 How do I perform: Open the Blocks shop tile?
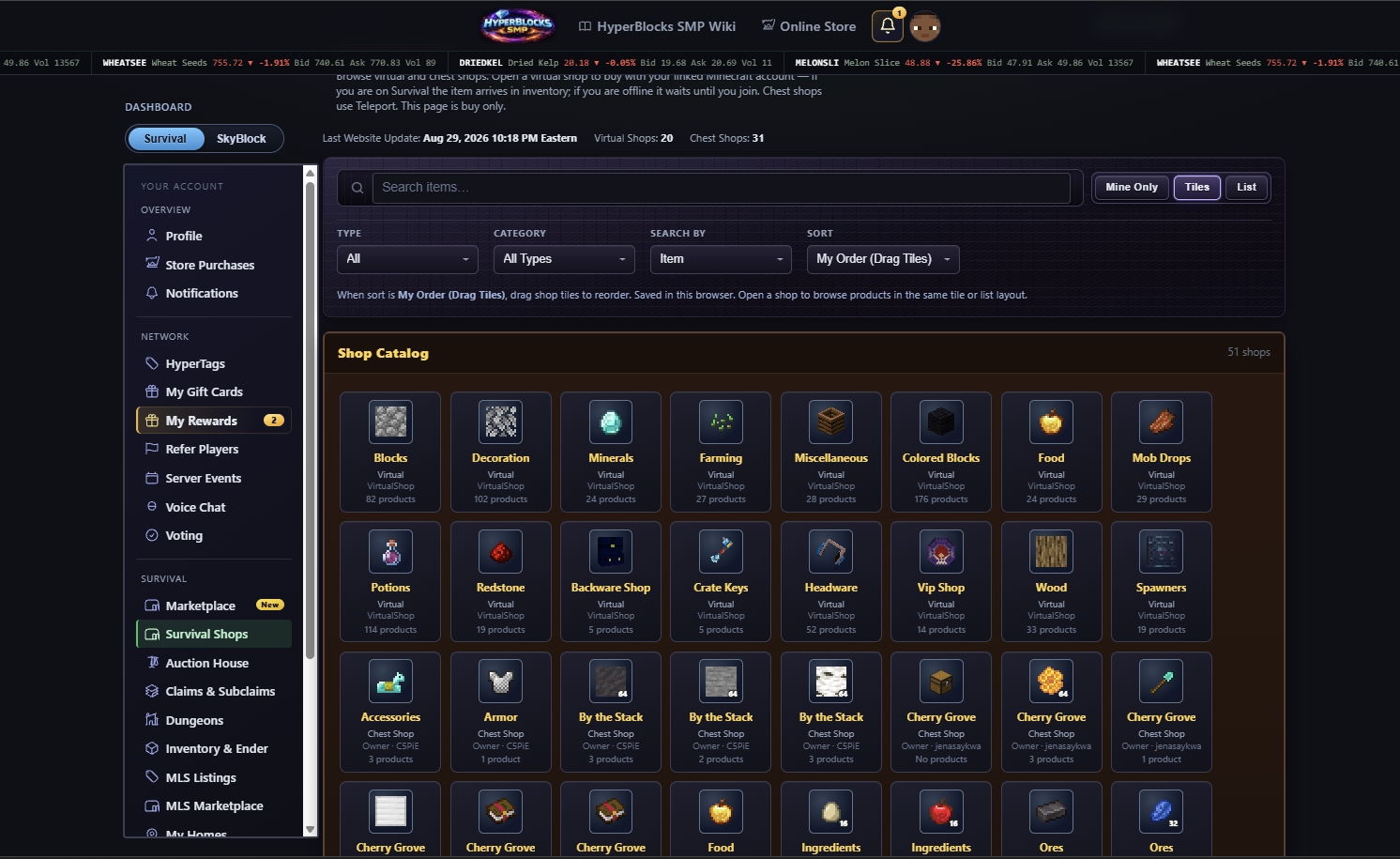click(x=390, y=452)
